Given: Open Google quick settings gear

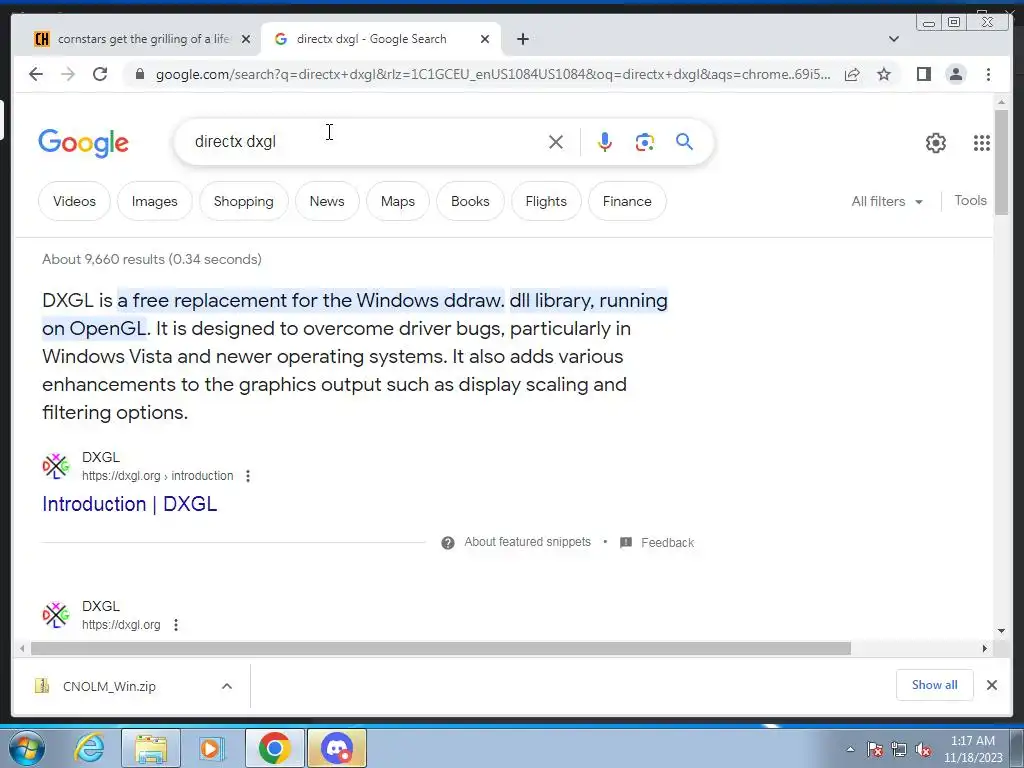Looking at the screenshot, I should click(x=936, y=142).
